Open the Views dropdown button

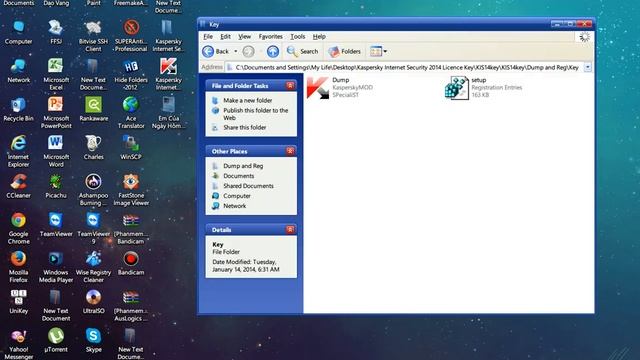click(x=378, y=51)
